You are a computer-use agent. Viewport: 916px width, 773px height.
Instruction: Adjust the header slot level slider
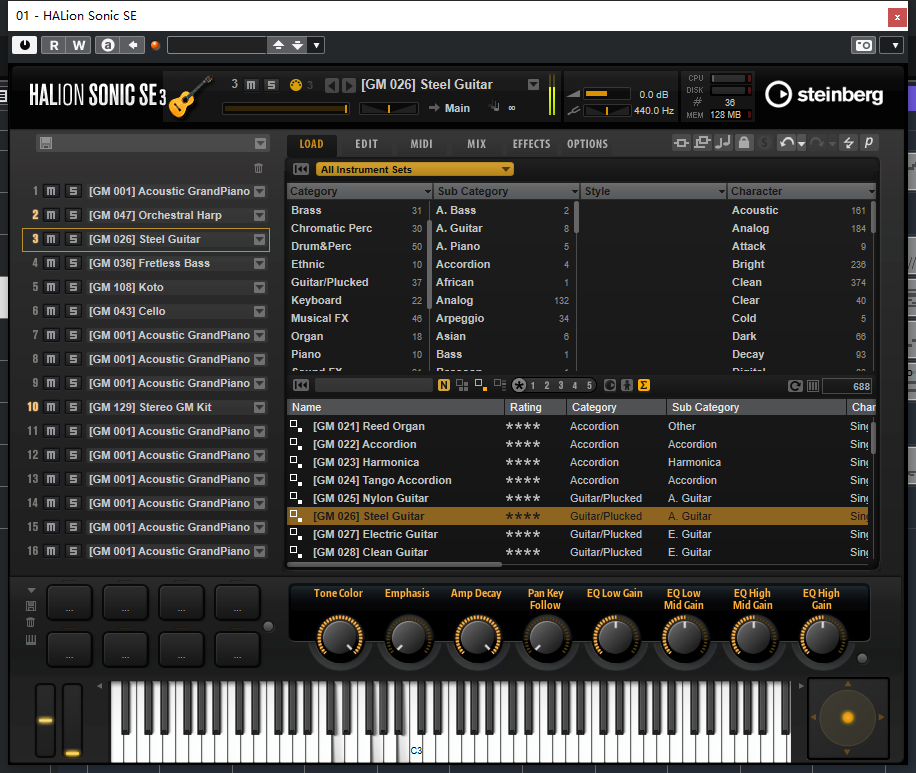click(x=286, y=108)
